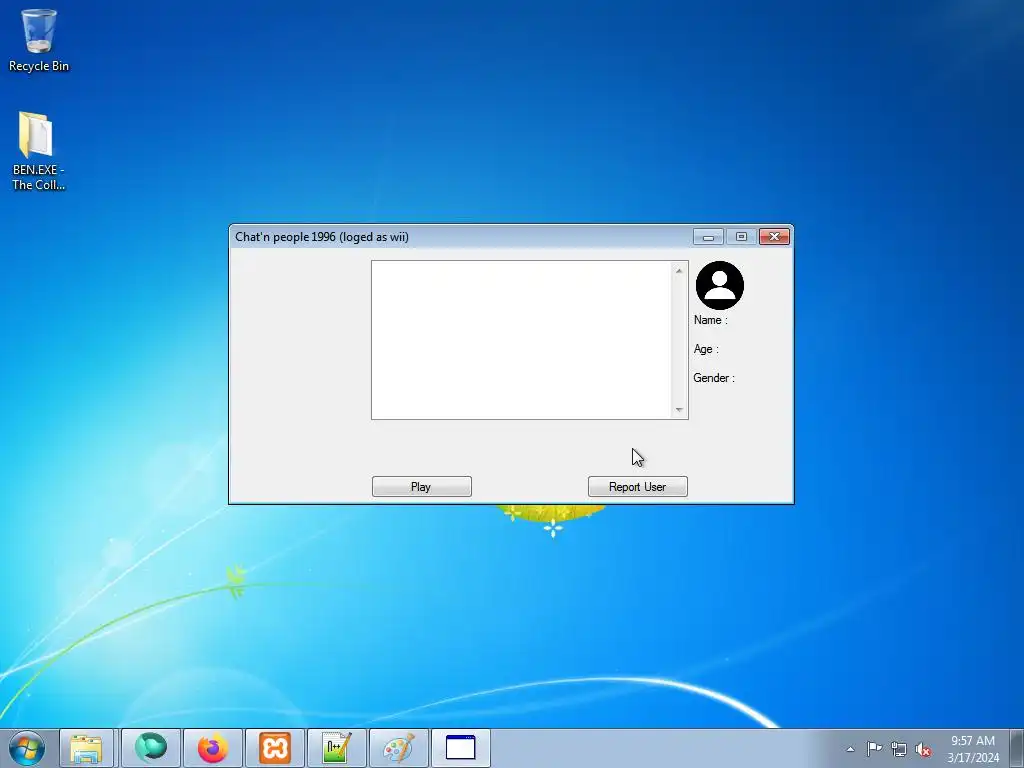Click the chat box scroll up arrow
The width and height of the screenshot is (1024, 768).
[679, 270]
